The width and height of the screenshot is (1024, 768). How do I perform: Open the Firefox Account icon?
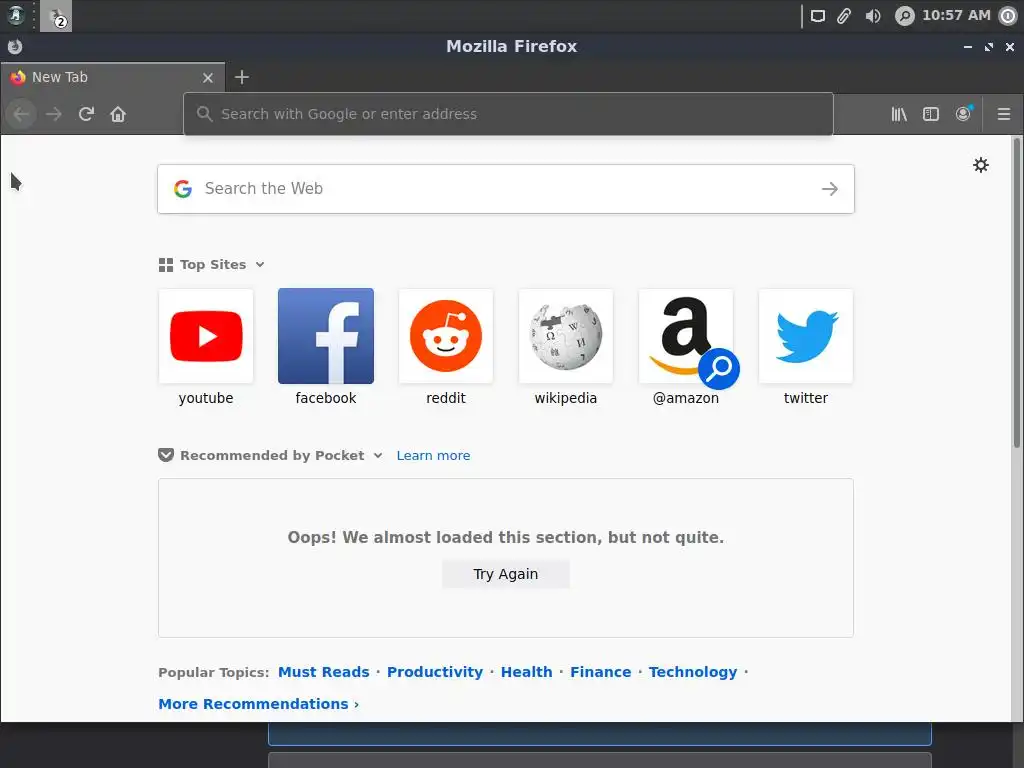tap(963, 114)
